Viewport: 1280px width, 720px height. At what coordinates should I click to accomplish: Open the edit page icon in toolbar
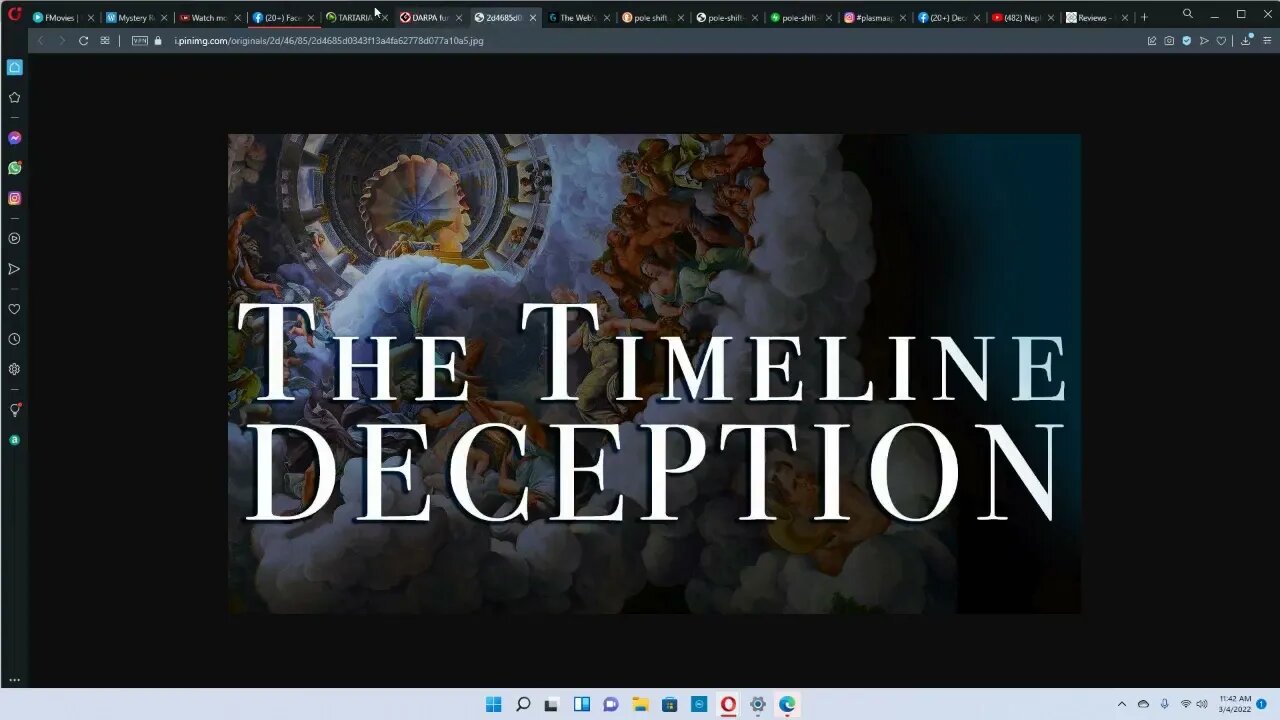1152,41
